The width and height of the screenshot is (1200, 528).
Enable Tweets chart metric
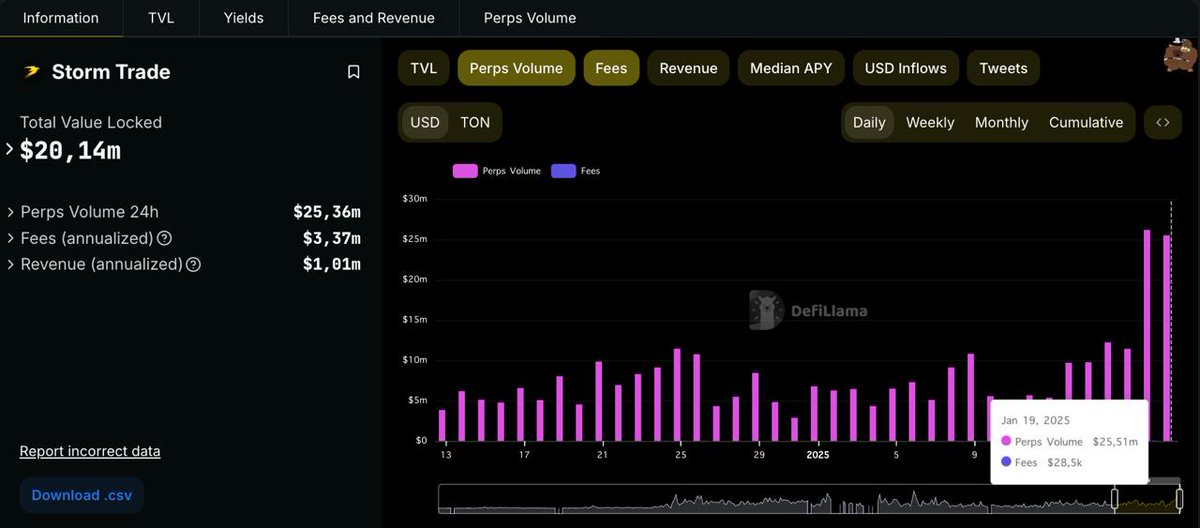(1003, 68)
